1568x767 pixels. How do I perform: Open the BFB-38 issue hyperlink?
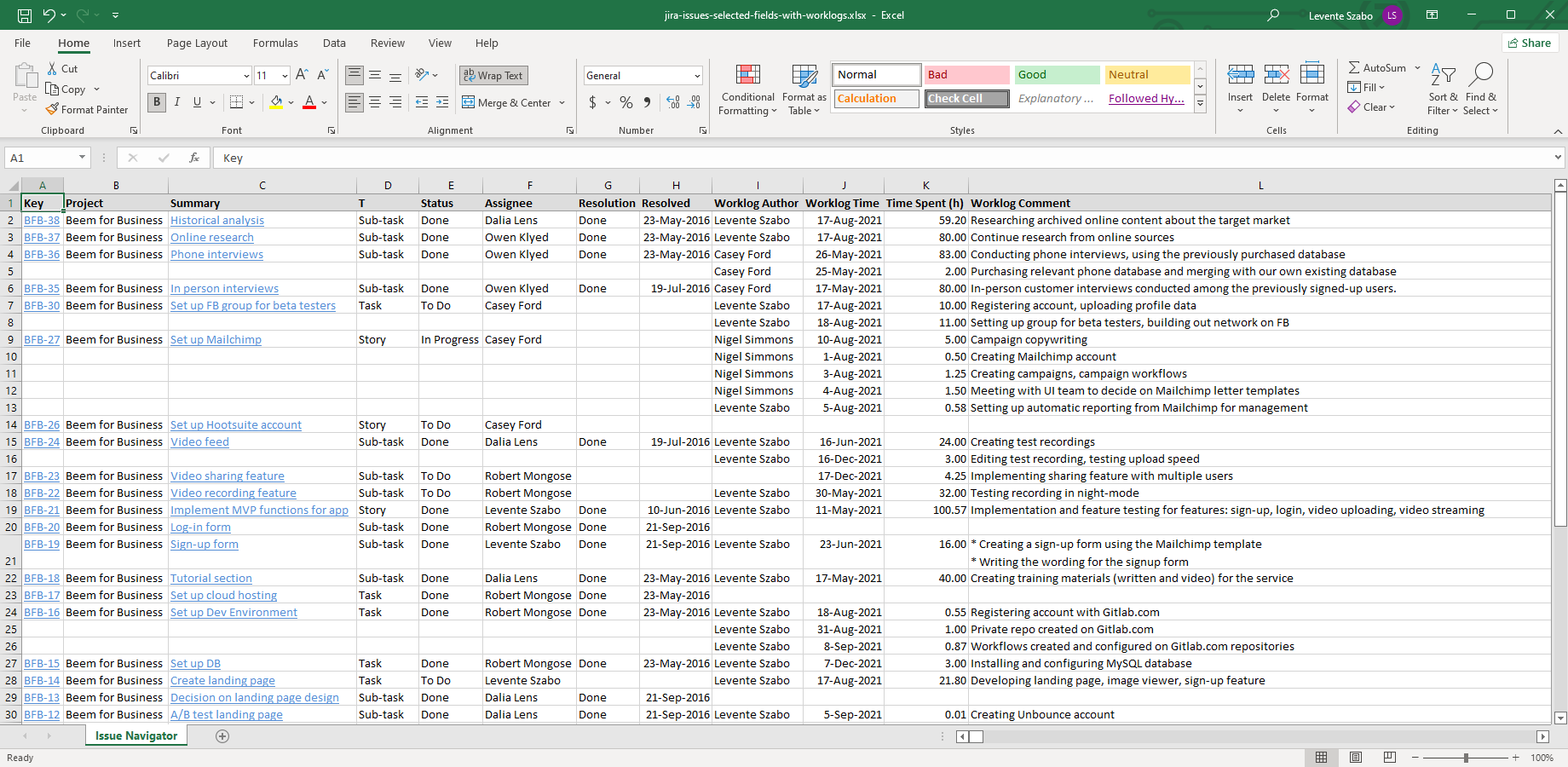[42, 221]
